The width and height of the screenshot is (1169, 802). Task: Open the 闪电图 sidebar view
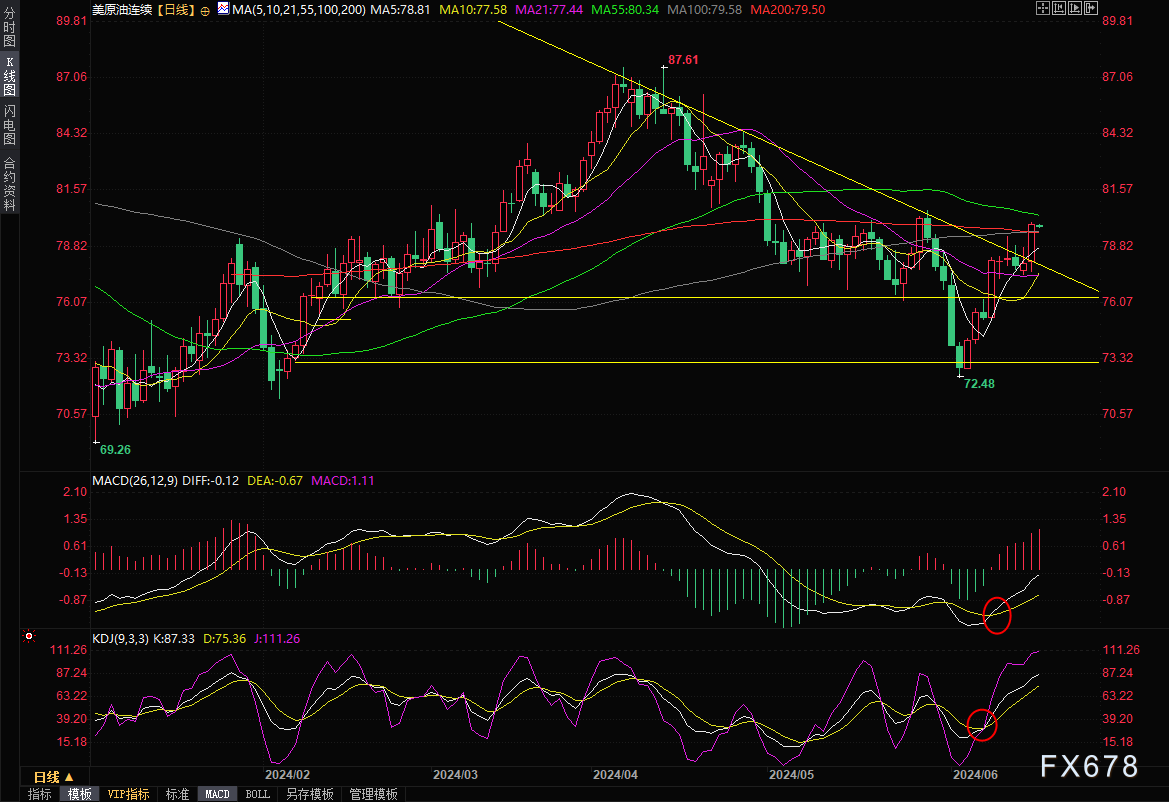(x=9, y=124)
